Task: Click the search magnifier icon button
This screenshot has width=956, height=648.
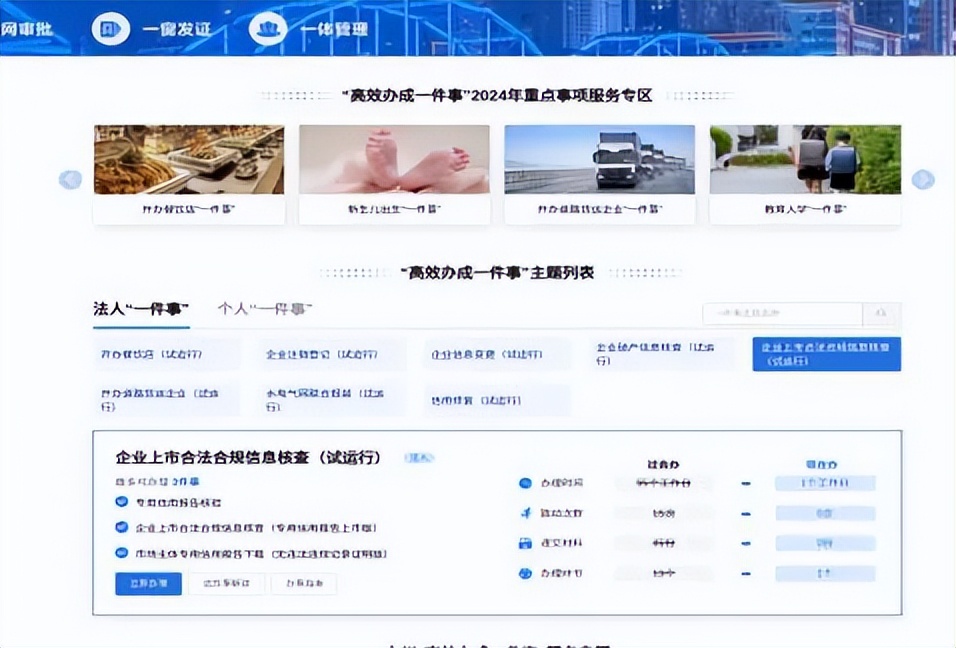Action: [881, 314]
